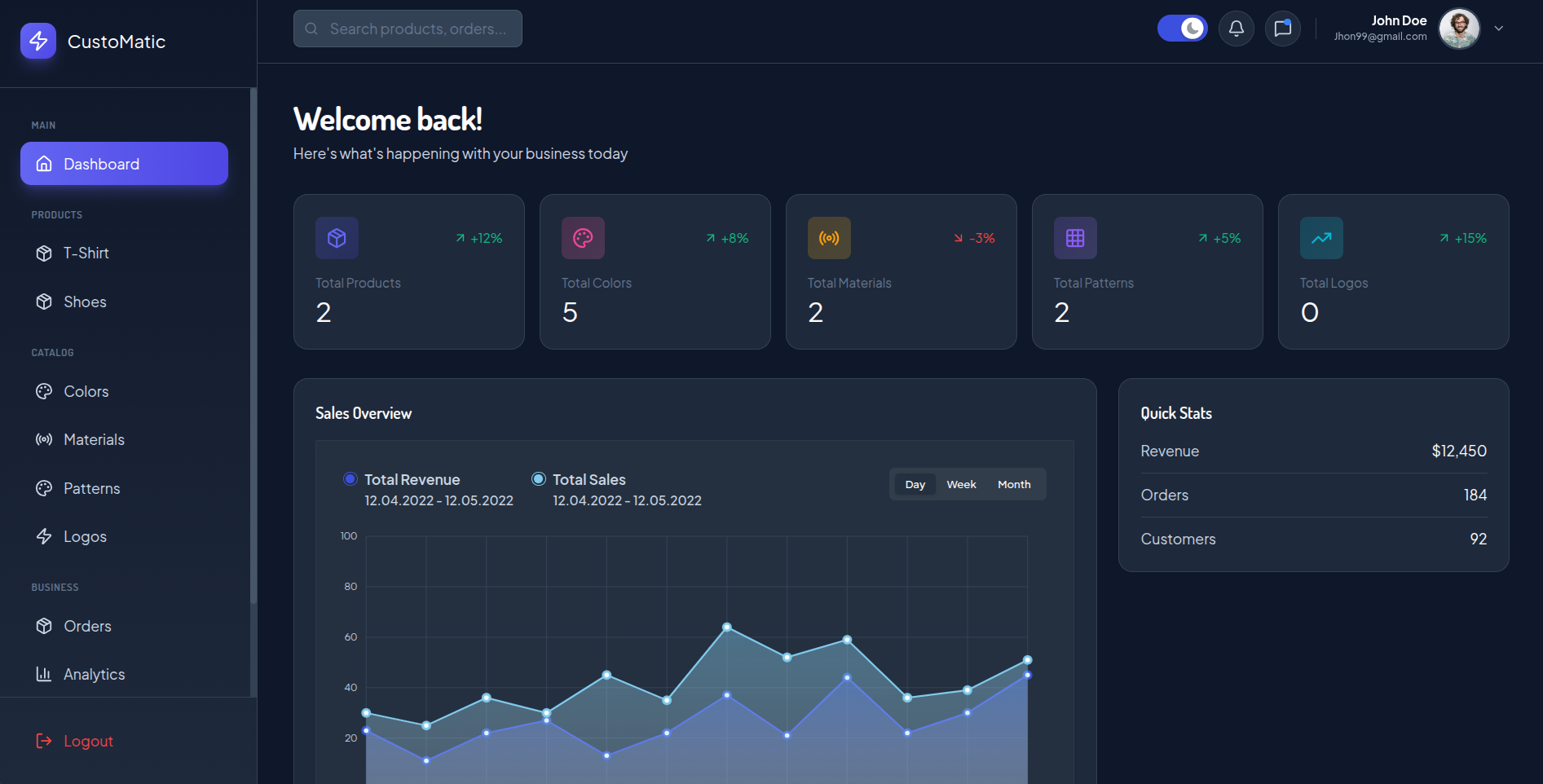Click the Orders count 184
The image size is (1543, 784).
[x=1475, y=495]
